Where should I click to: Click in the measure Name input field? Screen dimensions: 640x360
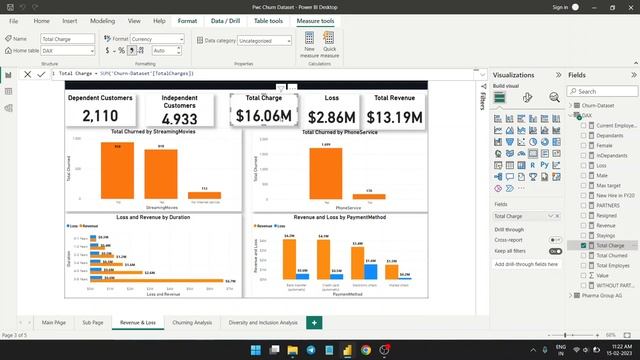[68, 39]
